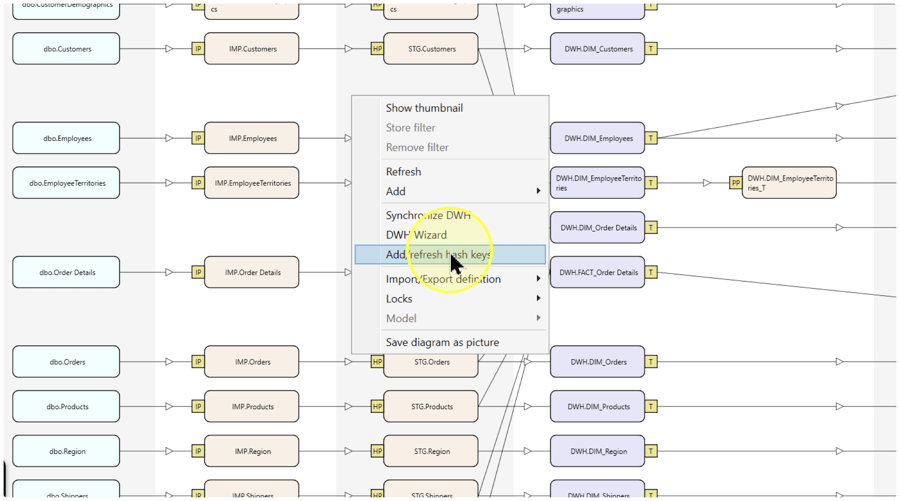Click the T badge on DWH.DIM_Products

click(651, 406)
